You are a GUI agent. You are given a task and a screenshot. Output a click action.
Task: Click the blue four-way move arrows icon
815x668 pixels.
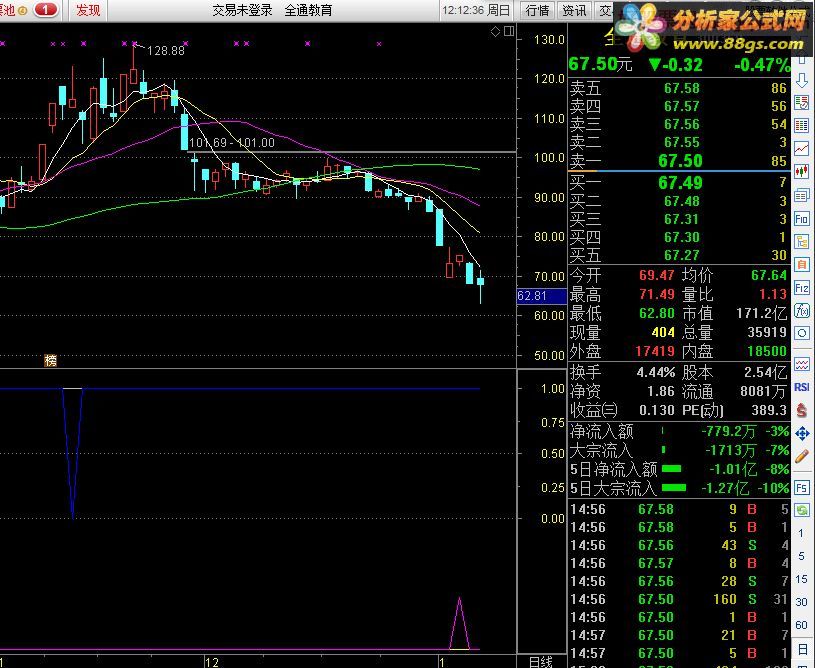coord(802,433)
